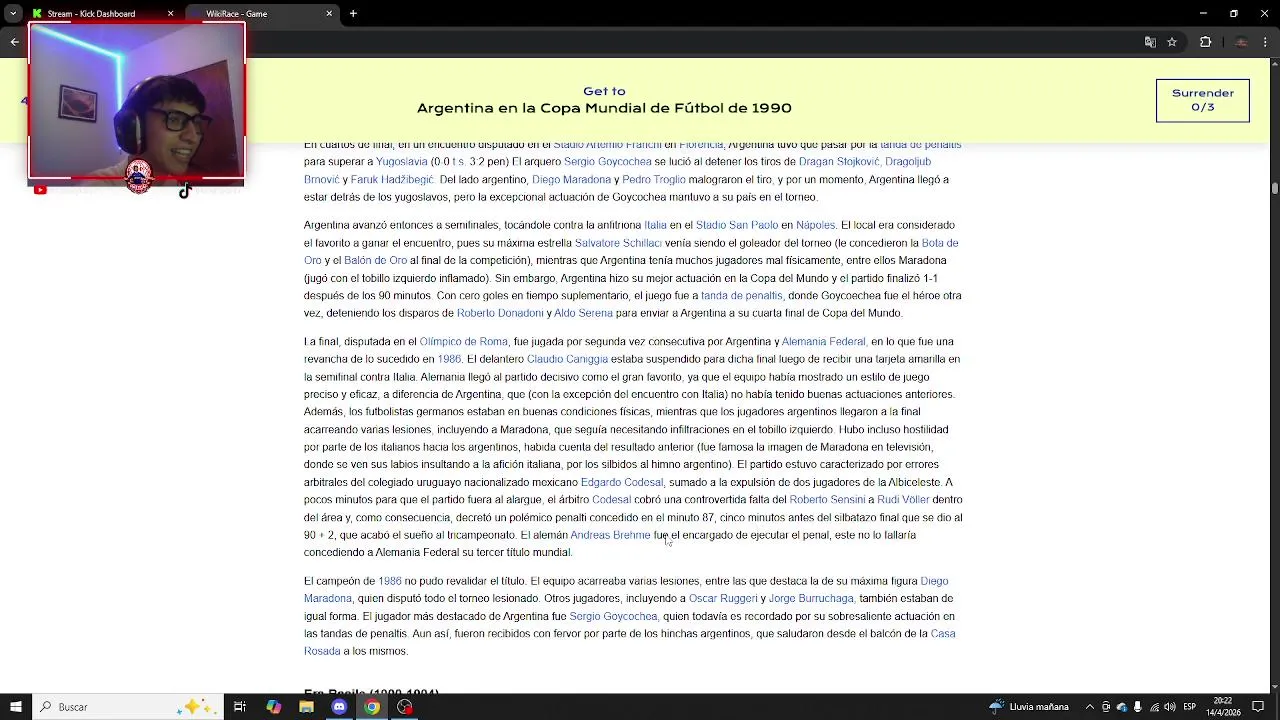Follow the Rudi Völler link
This screenshot has width=1280, height=720.
903,500
